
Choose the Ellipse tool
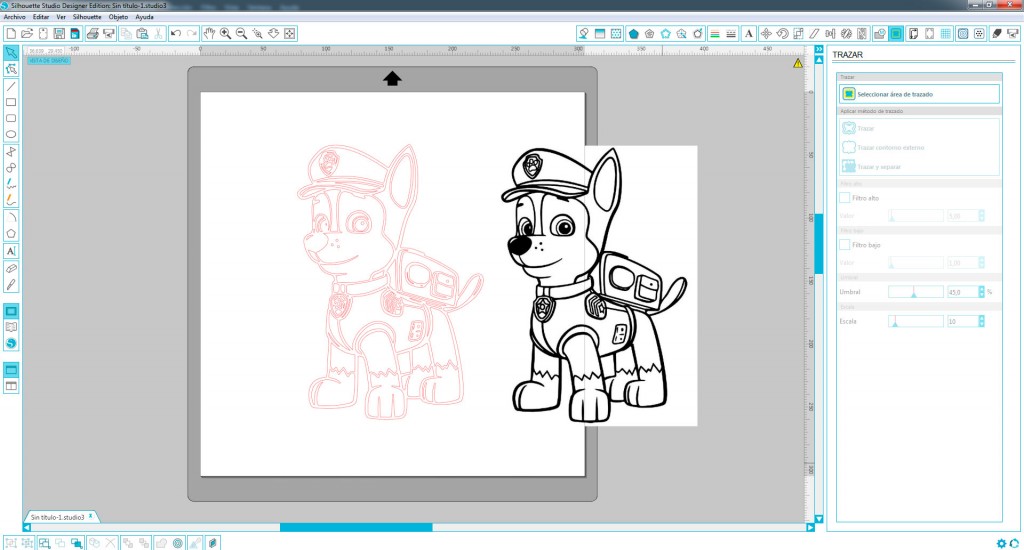[x=11, y=135]
